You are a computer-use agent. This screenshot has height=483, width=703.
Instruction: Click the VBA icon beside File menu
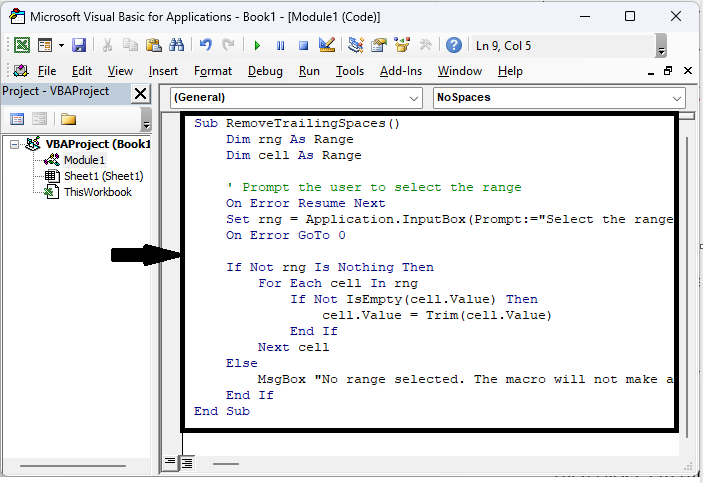(21, 71)
